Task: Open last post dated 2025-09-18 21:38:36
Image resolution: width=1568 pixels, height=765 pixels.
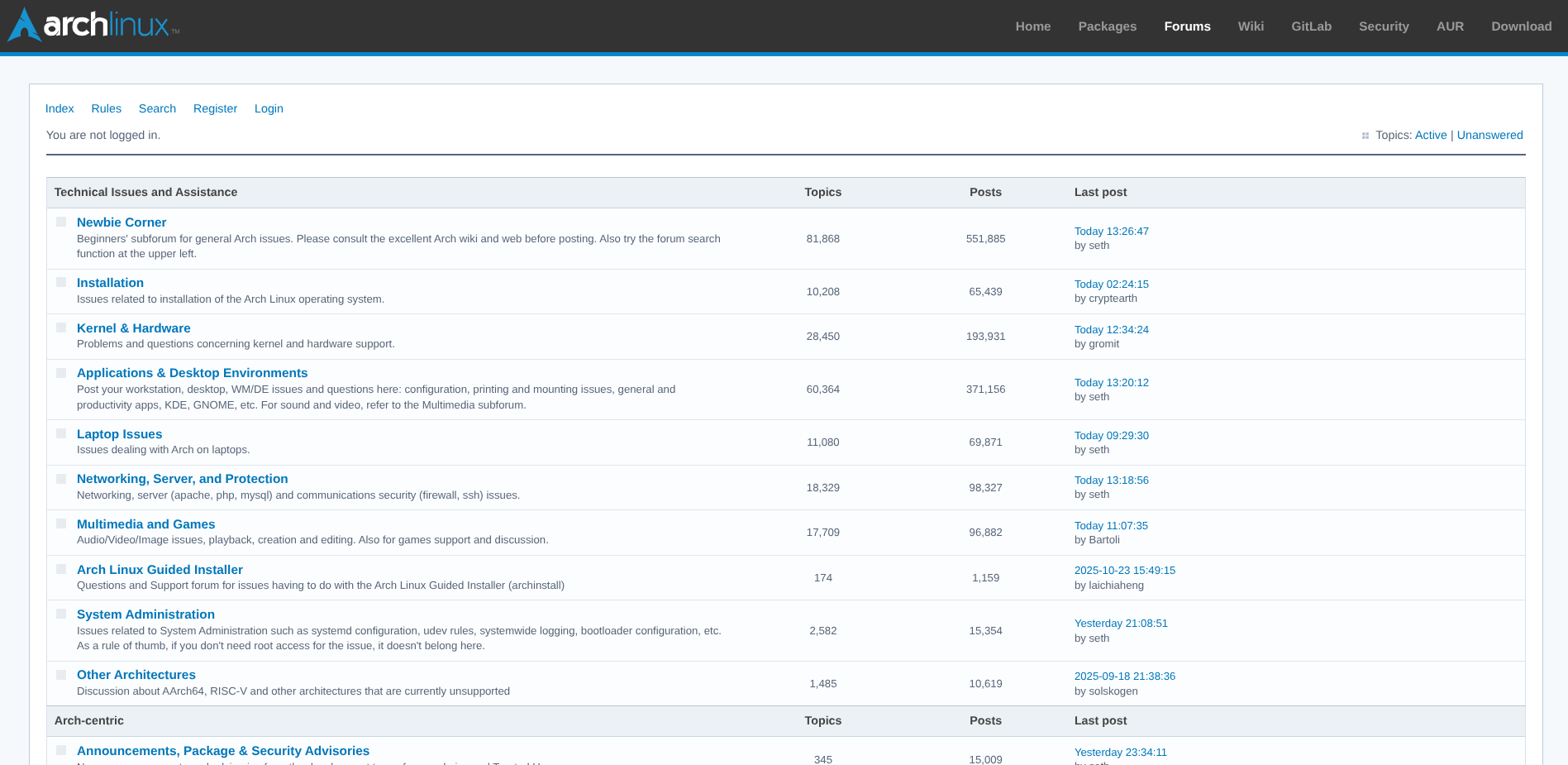Action: click(x=1124, y=676)
